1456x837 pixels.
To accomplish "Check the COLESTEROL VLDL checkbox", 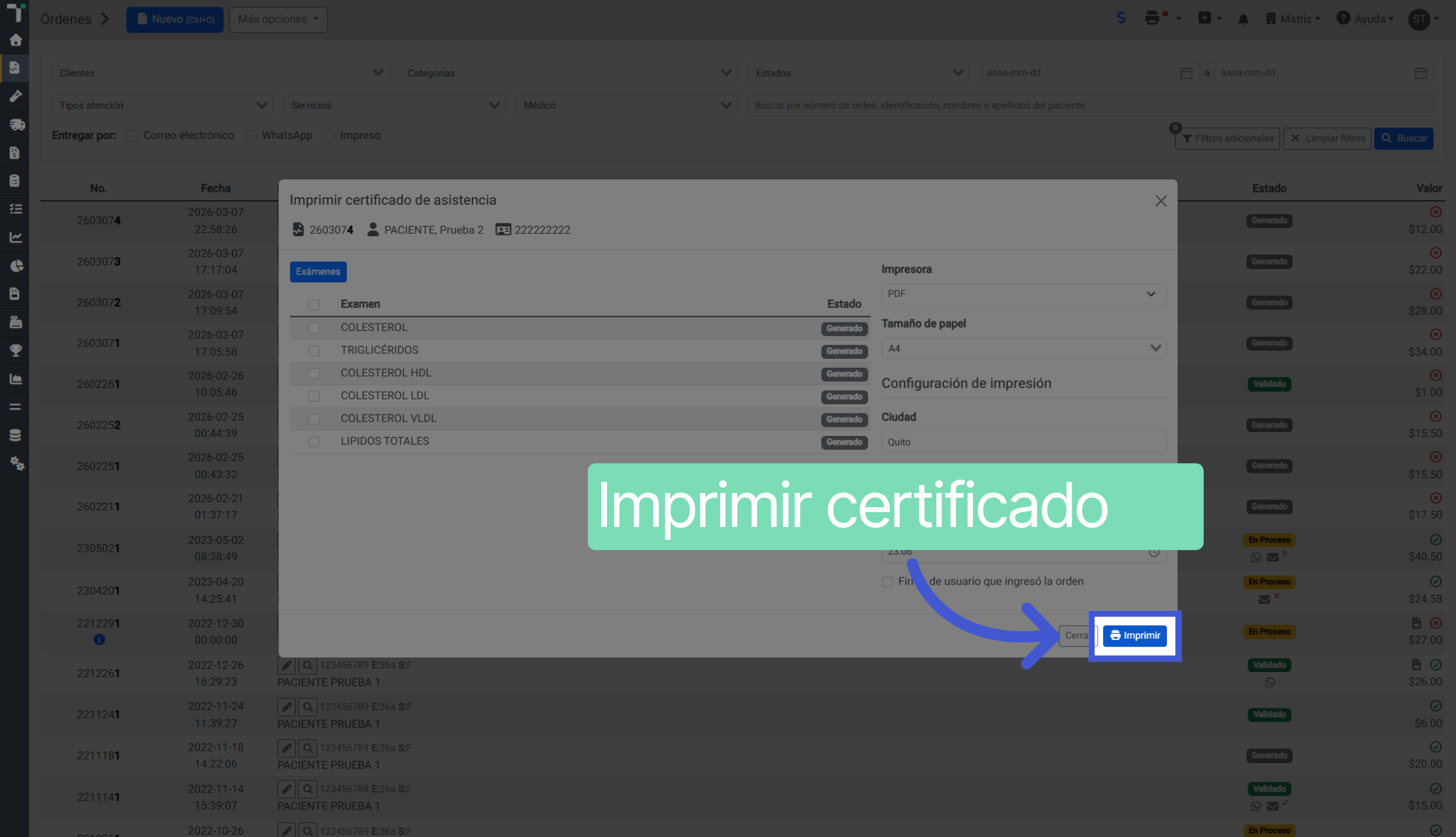I will pos(314,419).
